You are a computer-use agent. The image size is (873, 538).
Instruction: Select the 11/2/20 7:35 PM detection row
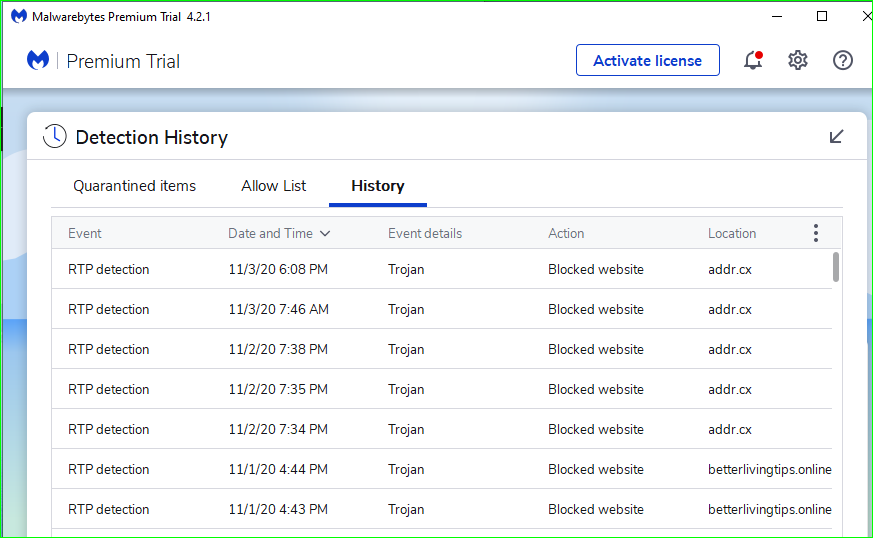pyautogui.click(x=442, y=389)
